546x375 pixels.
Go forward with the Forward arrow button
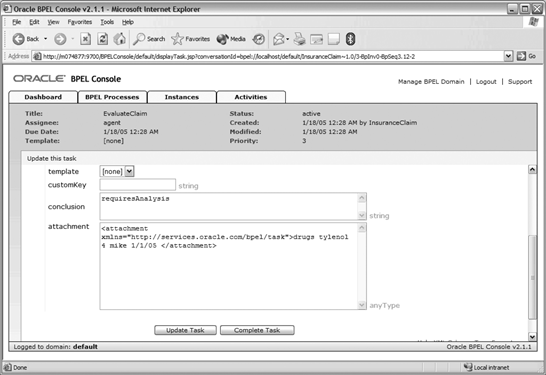[60, 39]
